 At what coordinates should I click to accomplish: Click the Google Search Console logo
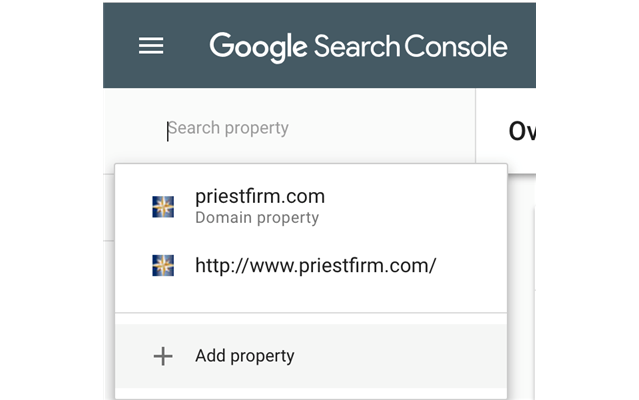tap(358, 46)
